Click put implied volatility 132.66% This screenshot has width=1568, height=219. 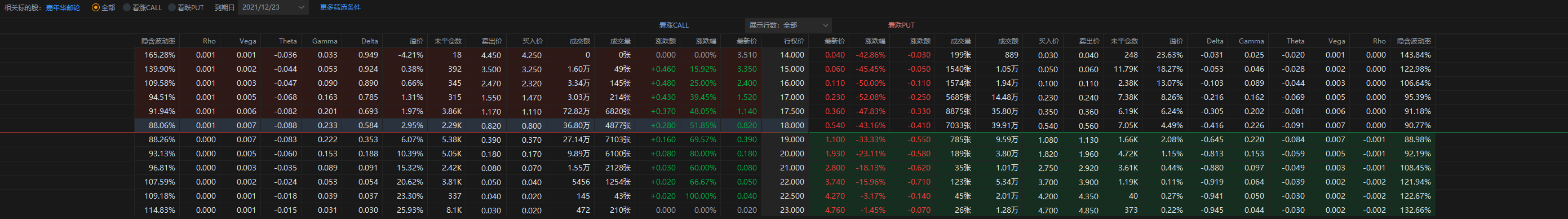click(x=1415, y=210)
